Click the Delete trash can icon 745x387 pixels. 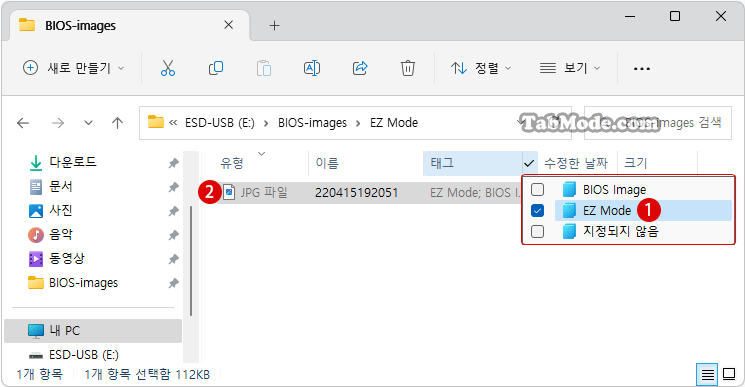[408, 68]
